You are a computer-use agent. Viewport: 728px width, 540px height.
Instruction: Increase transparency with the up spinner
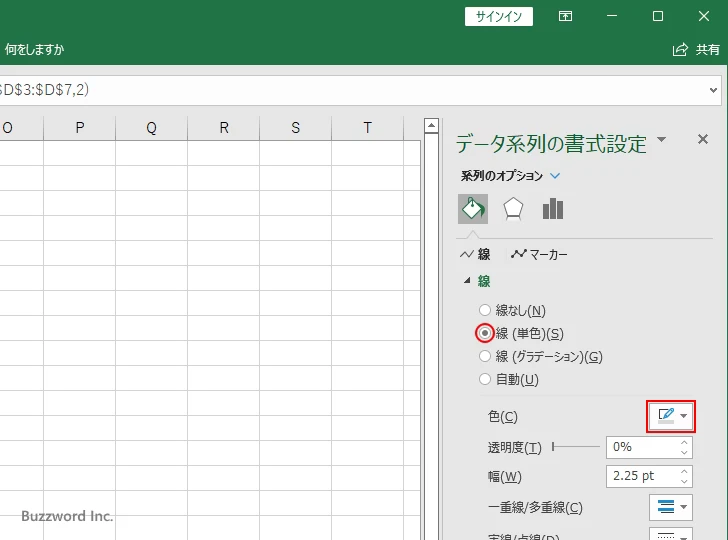684,442
